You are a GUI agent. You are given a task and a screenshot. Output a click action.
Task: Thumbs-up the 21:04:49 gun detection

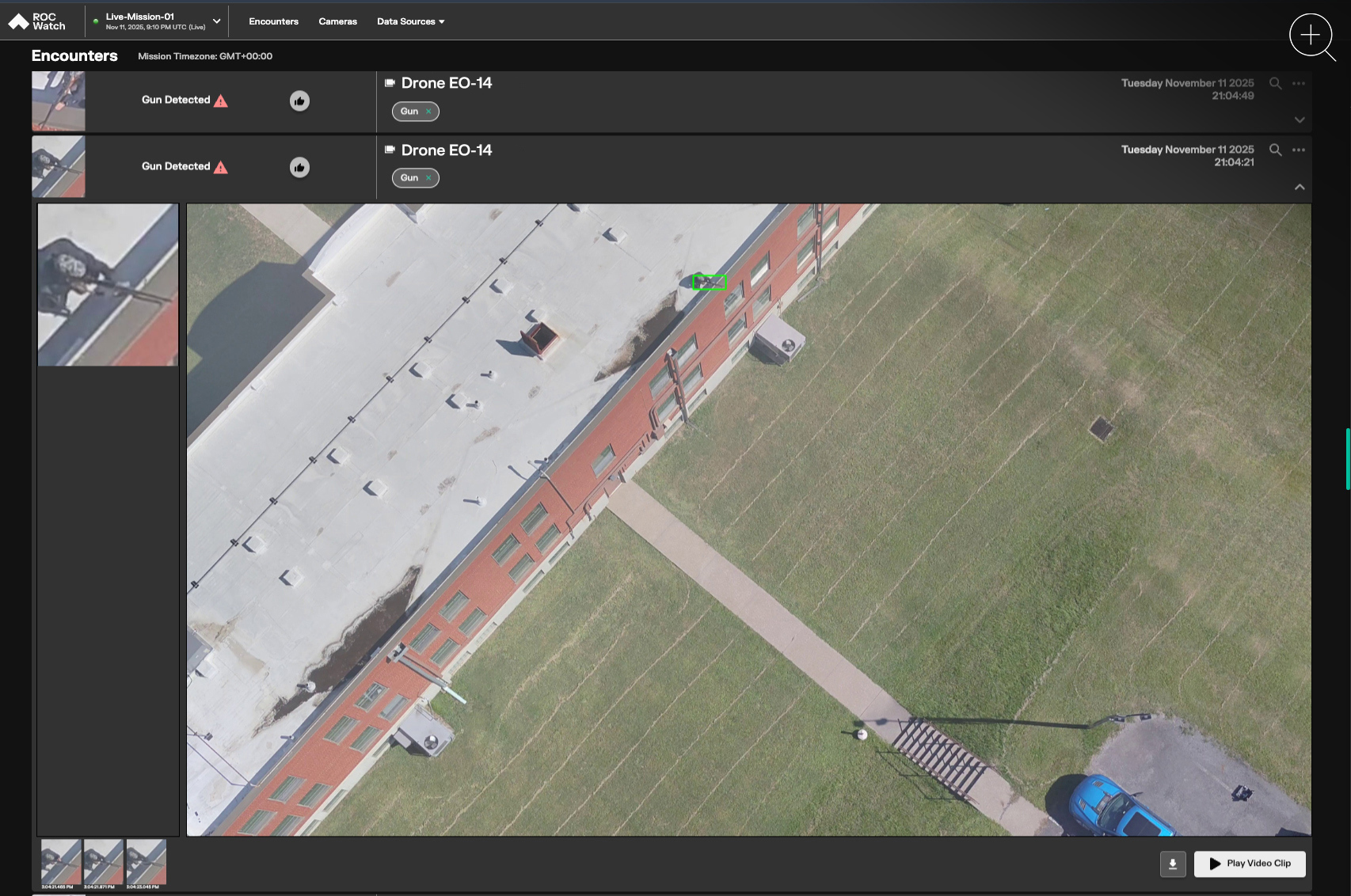coord(299,101)
